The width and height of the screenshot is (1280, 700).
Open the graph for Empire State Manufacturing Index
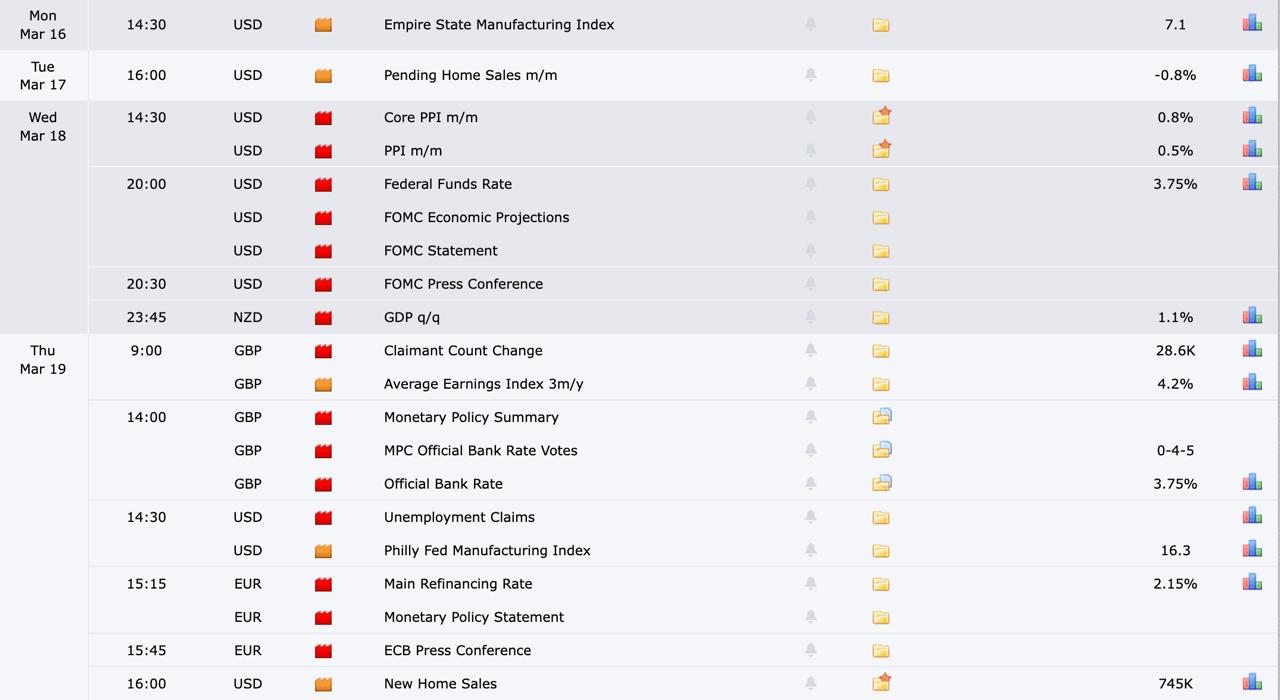1252,23
